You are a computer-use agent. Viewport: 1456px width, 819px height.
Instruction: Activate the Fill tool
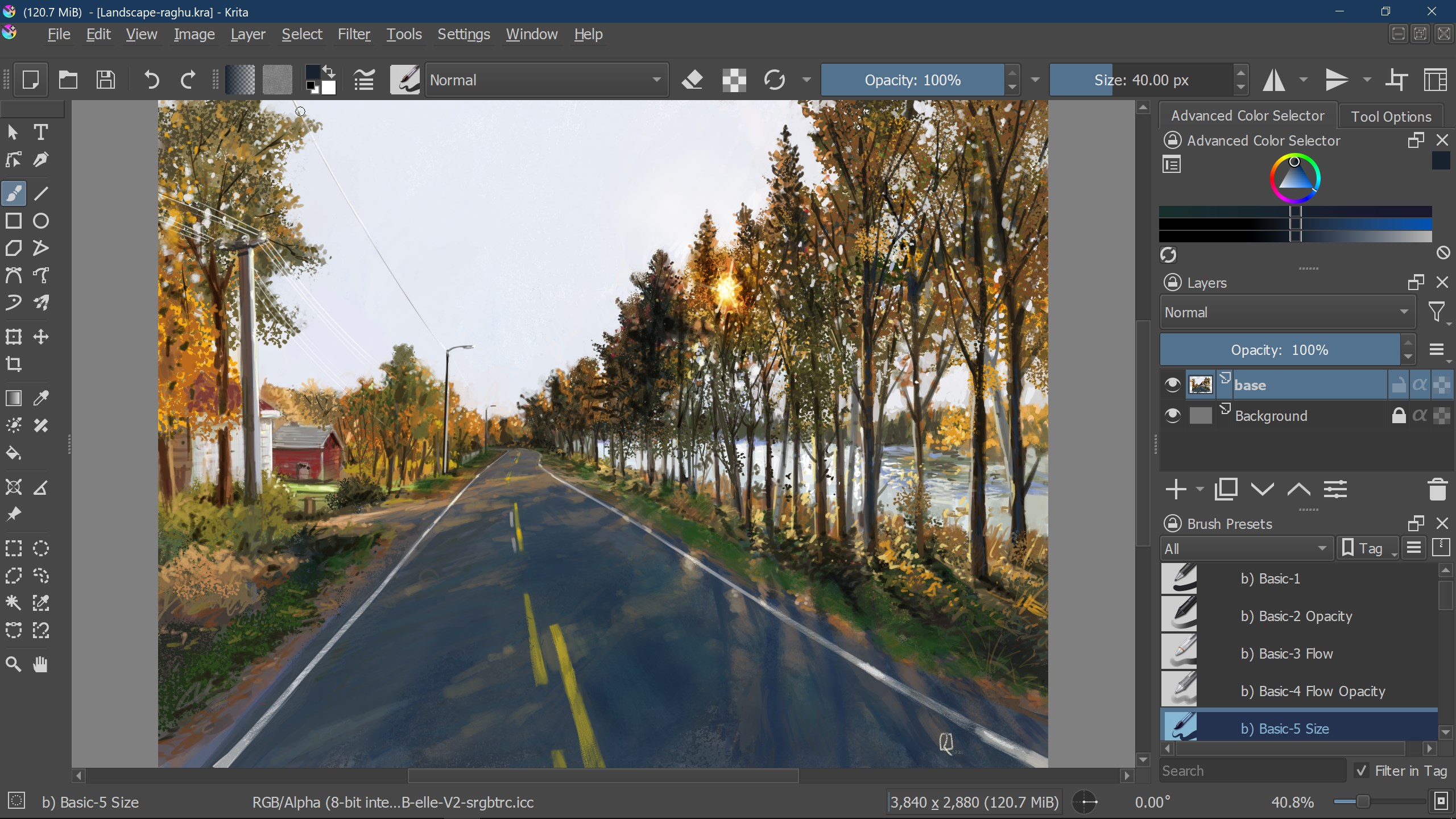pyautogui.click(x=14, y=453)
